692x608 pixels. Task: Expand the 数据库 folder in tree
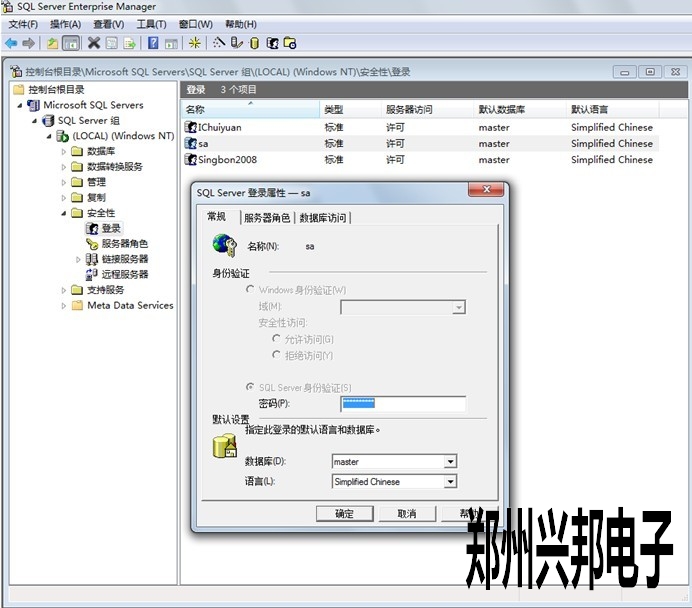tap(64, 151)
